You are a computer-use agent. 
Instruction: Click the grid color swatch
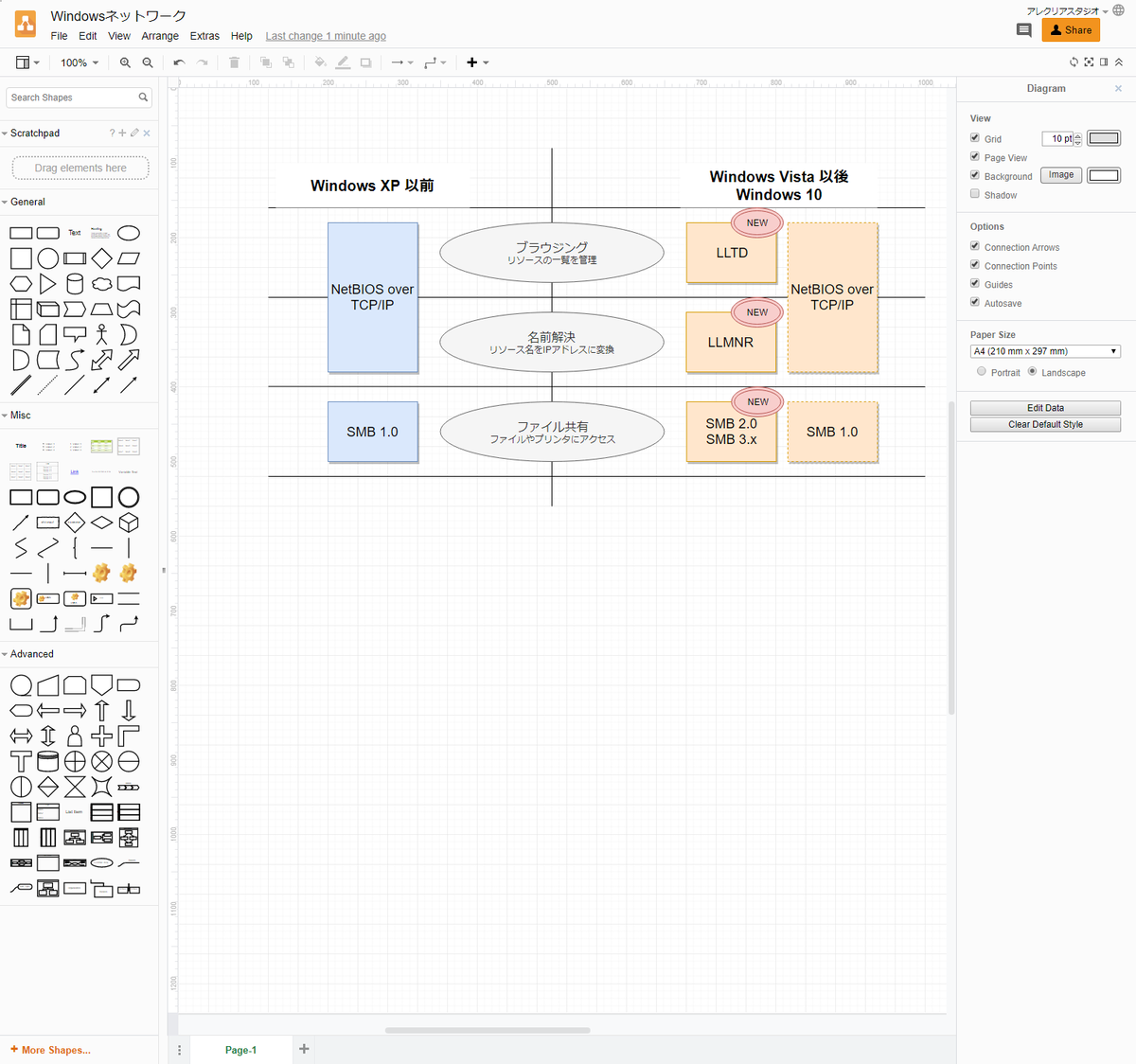click(x=1104, y=138)
